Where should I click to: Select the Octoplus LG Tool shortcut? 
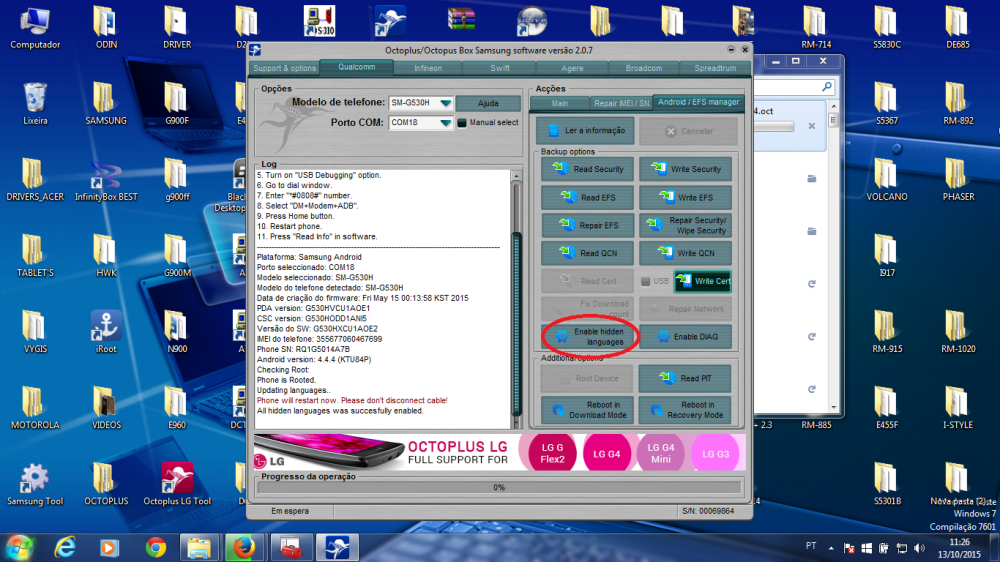click(177, 484)
